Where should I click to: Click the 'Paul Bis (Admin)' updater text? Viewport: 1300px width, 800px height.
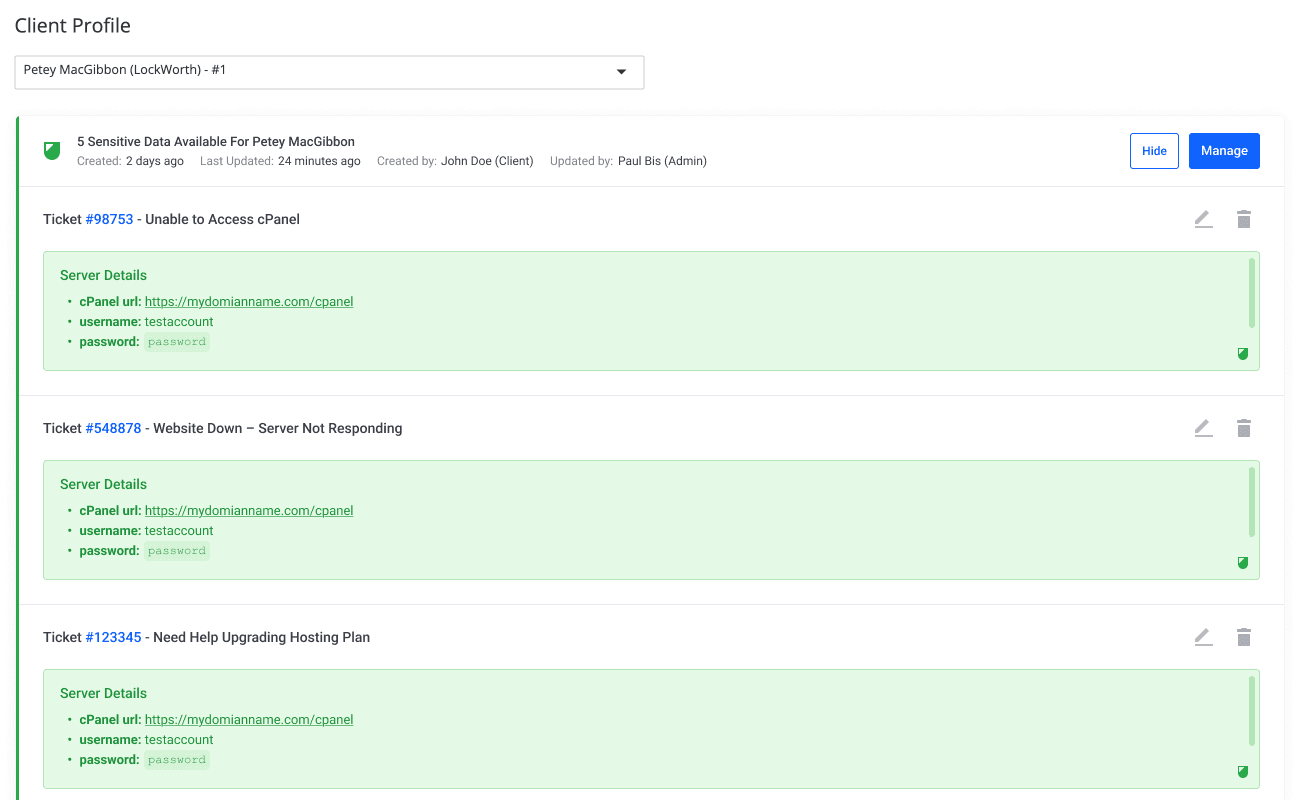coord(662,161)
